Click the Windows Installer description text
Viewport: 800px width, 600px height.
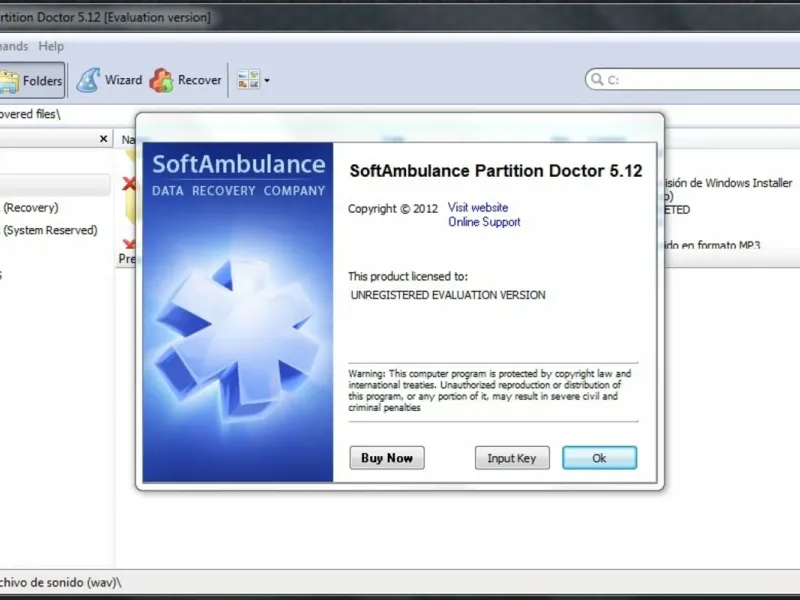point(728,183)
